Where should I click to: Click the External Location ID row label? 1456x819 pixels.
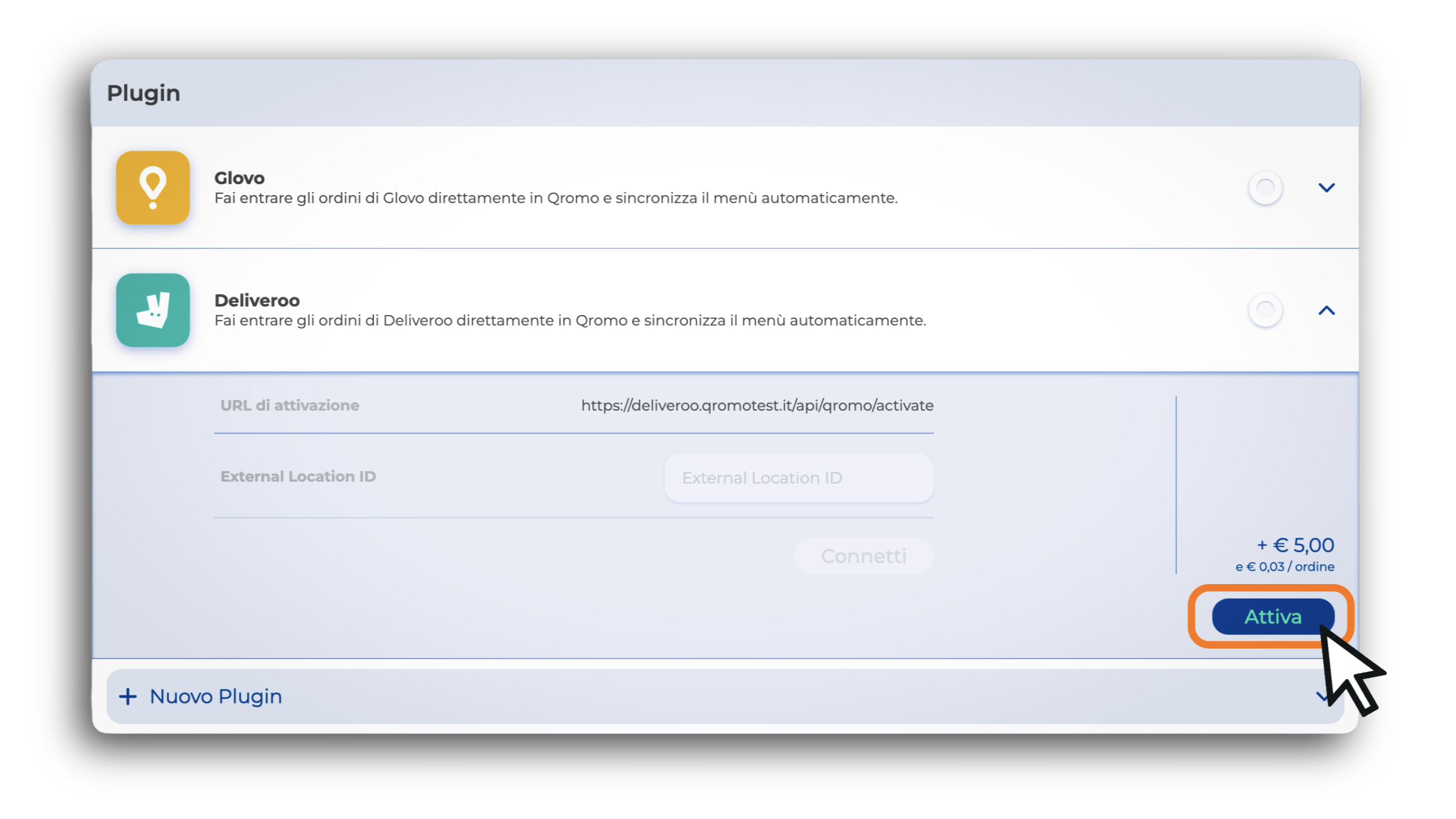[x=298, y=476]
